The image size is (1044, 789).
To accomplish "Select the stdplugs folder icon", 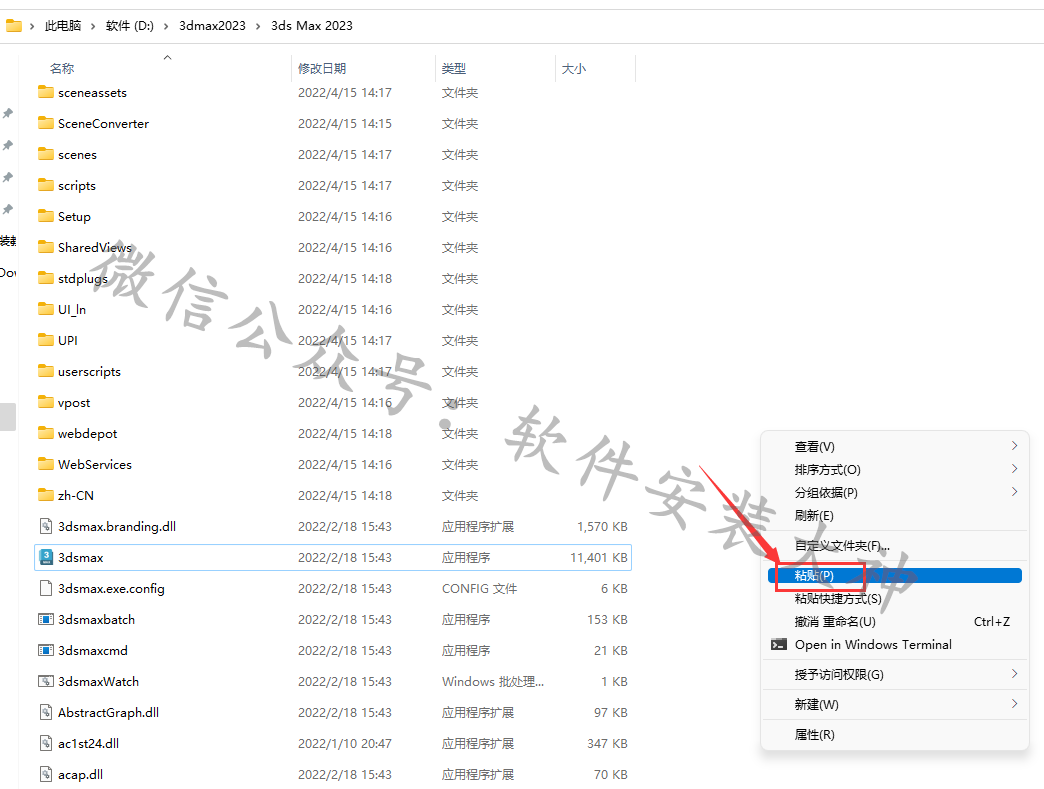I will (46, 278).
